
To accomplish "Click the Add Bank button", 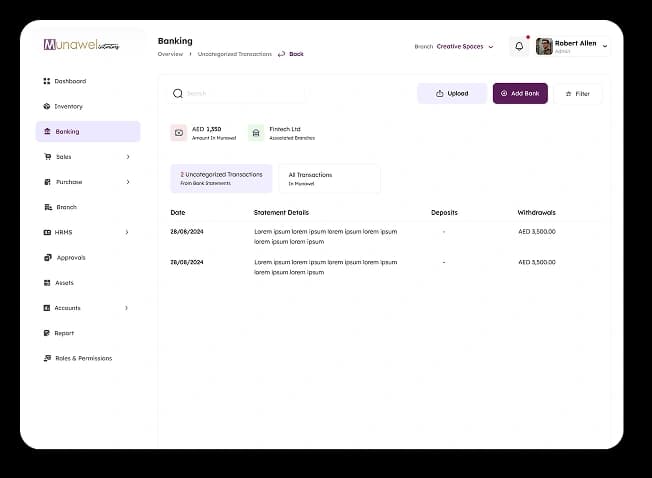I will (x=520, y=94).
